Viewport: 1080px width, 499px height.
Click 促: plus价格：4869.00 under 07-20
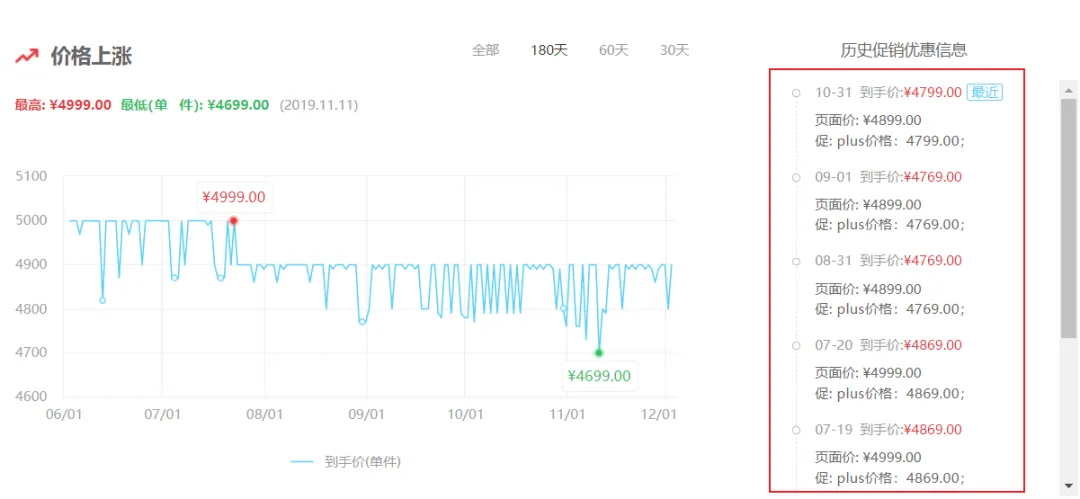click(890, 394)
